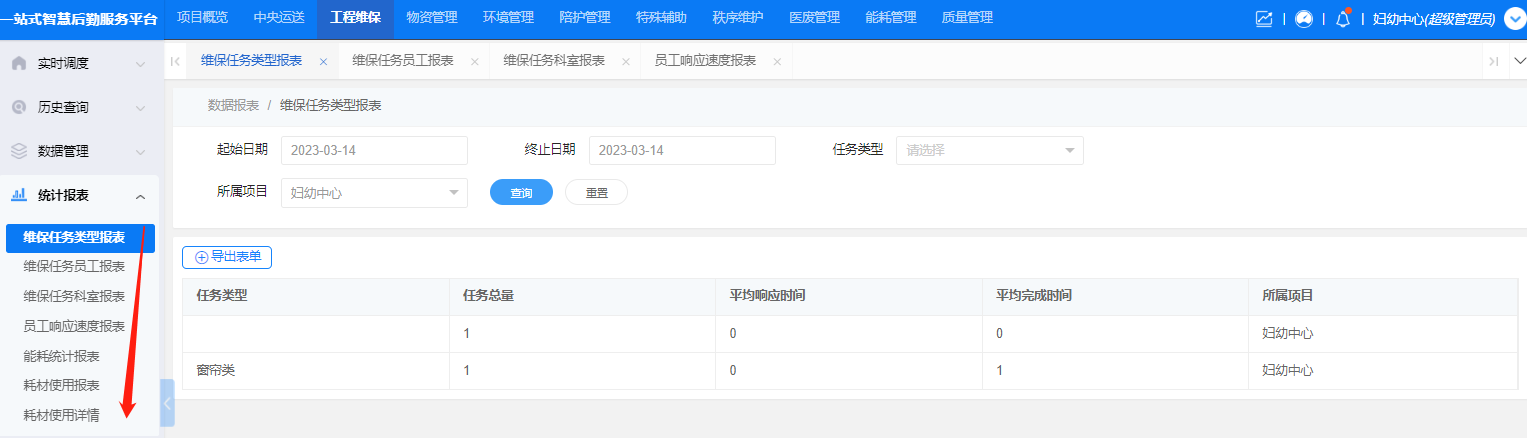
Task: Select 维保任务员工报表 in the sidebar
Action: click(x=74, y=266)
